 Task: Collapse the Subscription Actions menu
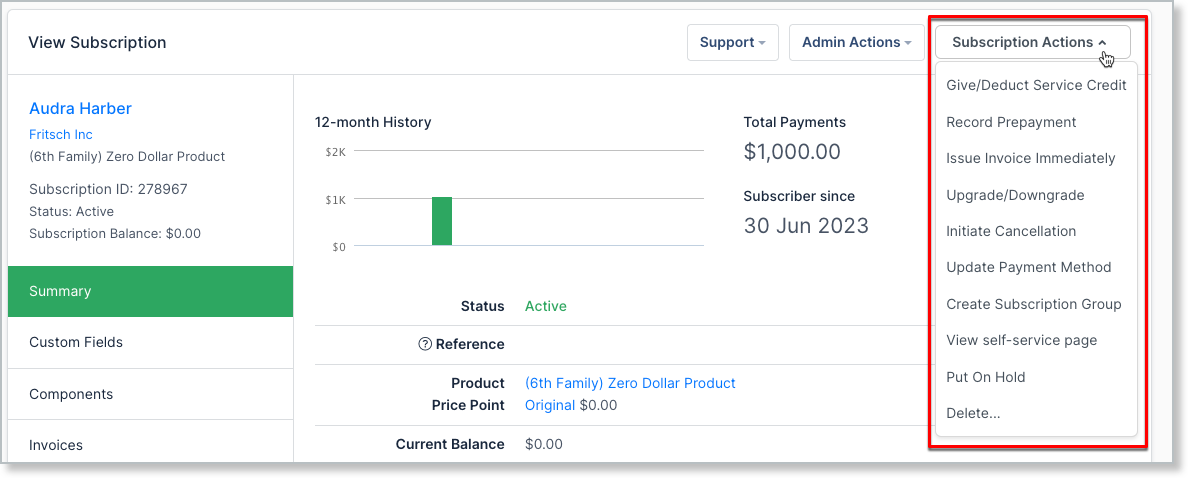[x=1031, y=43]
